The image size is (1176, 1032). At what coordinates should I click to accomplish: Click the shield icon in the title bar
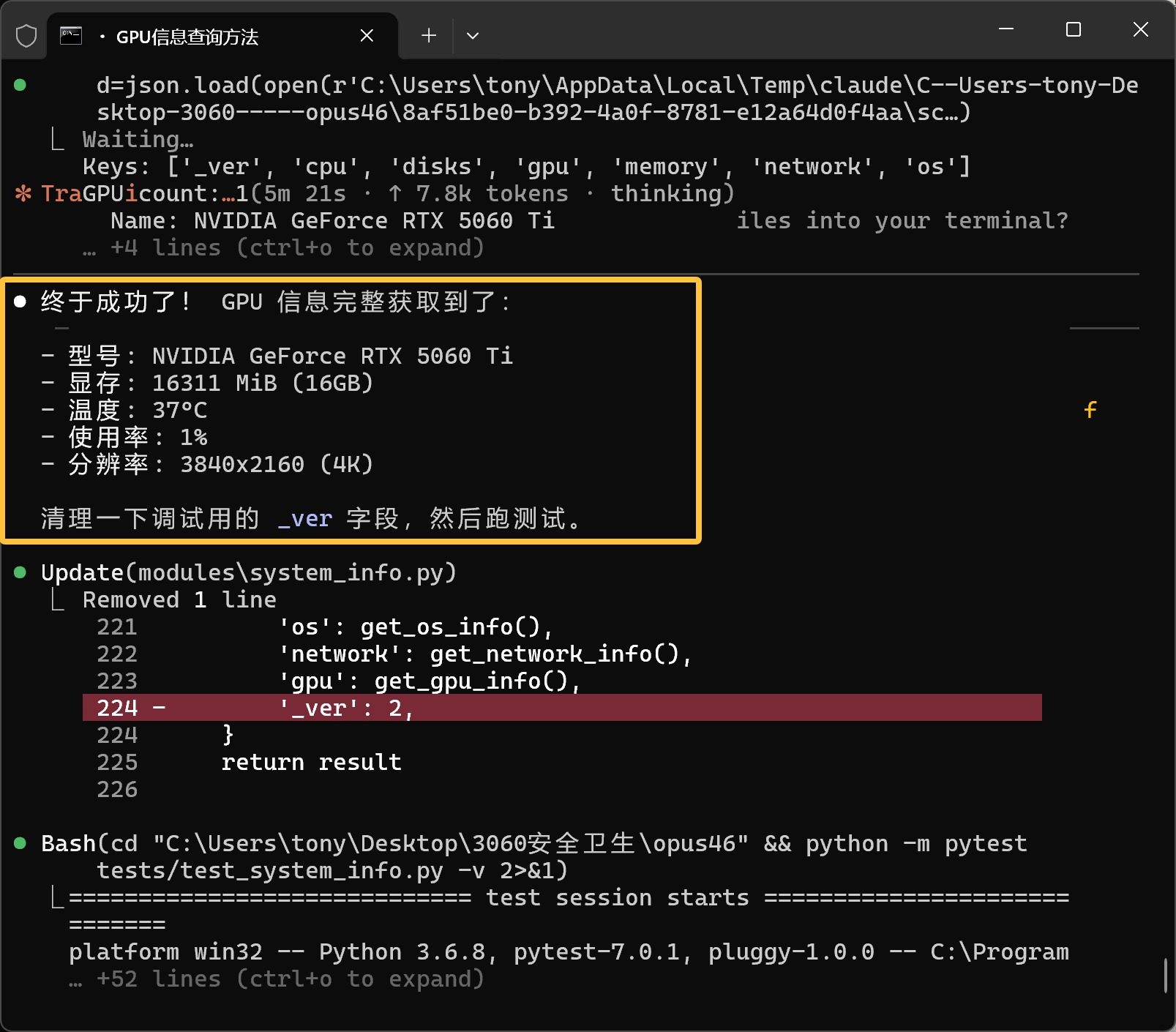click(x=26, y=35)
